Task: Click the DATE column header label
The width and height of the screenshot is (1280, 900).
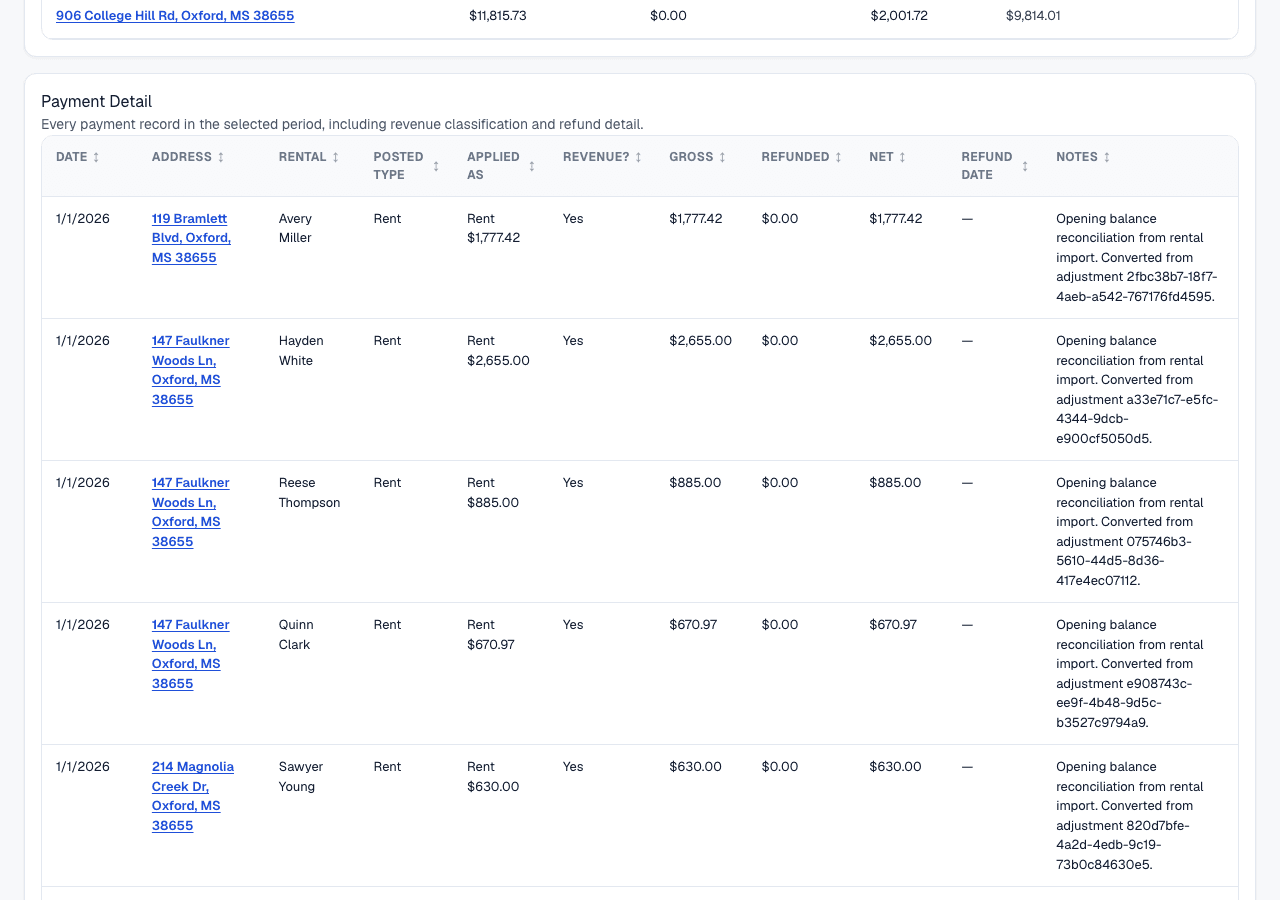Action: (x=72, y=157)
